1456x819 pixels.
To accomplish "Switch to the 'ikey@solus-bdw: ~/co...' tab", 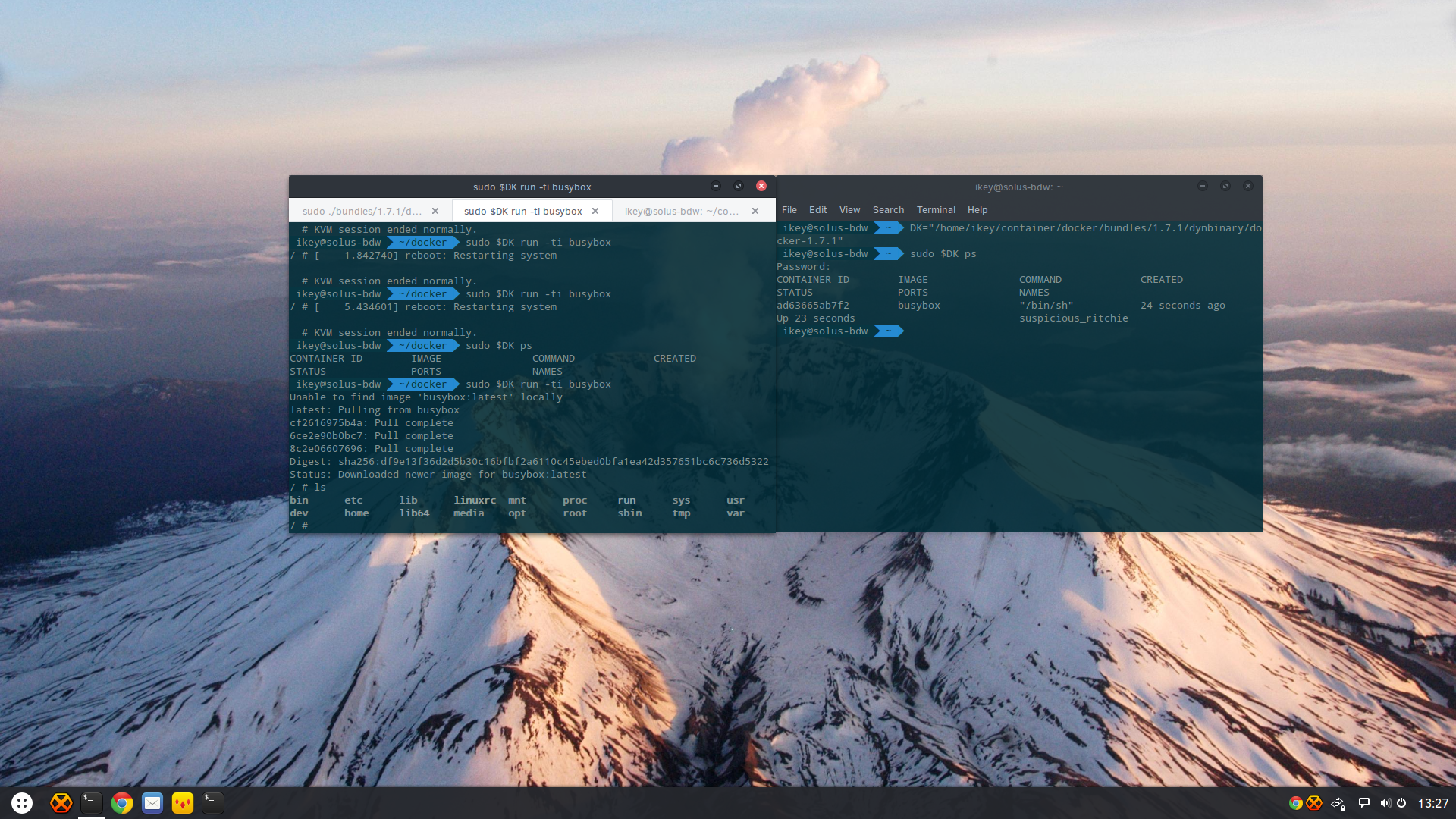I will click(682, 211).
